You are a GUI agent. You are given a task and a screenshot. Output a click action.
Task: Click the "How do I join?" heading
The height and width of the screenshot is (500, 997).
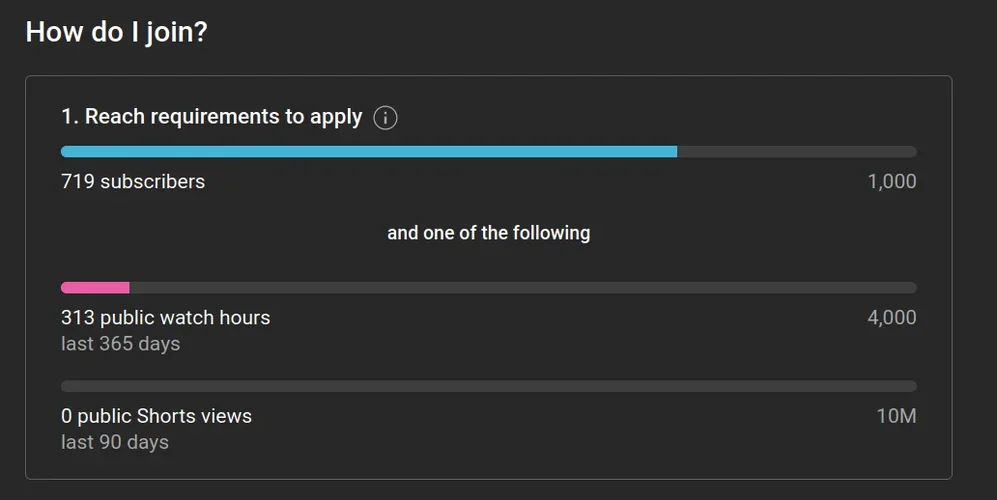click(116, 32)
